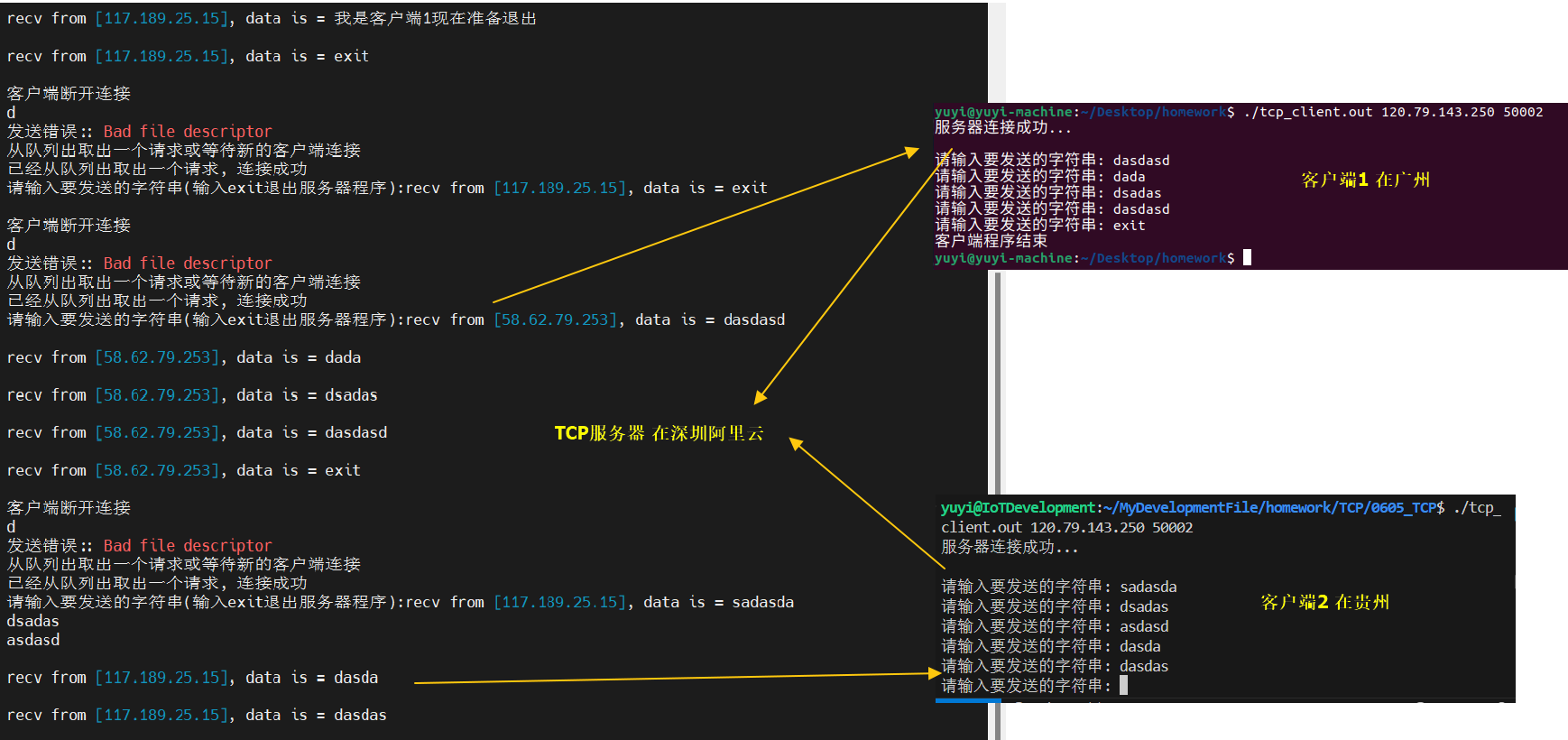The height and width of the screenshot is (740, 1568).
Task: Click the 'data is = dasdasd' line from 58.62.79.253 with empty prompt
Action: click(x=197, y=433)
